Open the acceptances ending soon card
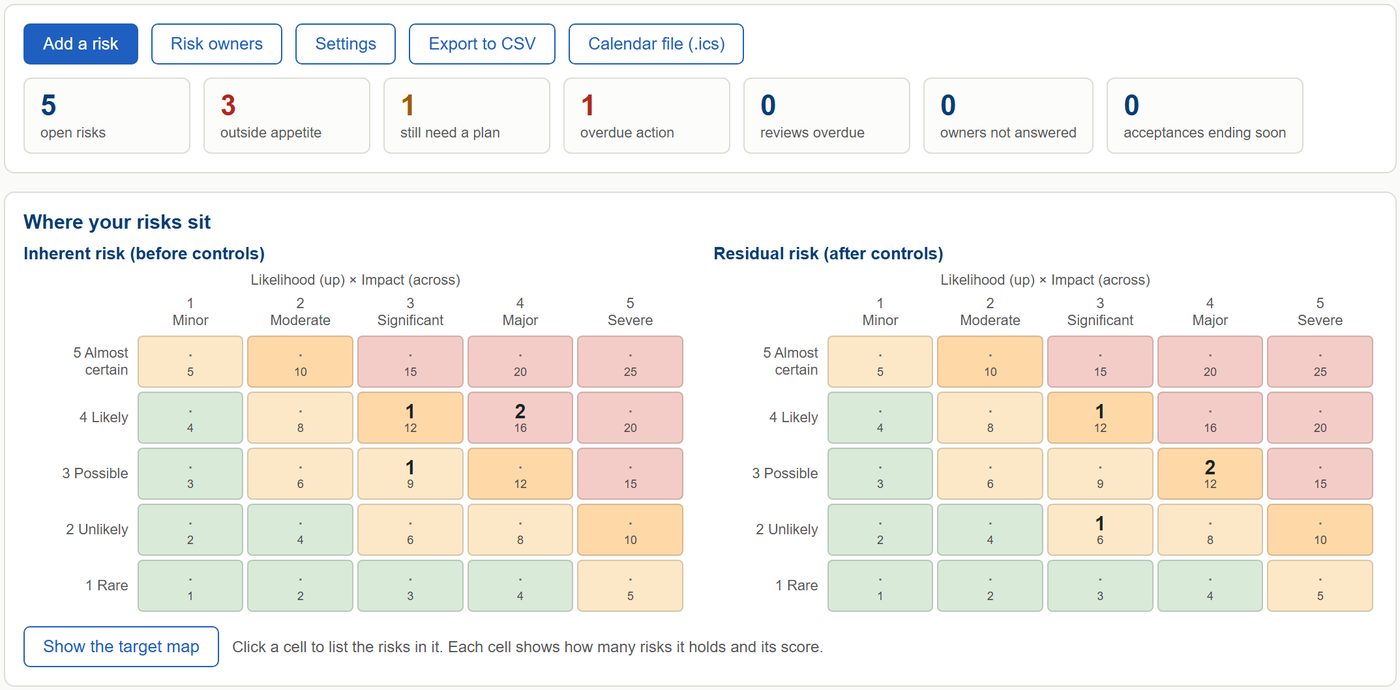This screenshot has width=1400, height=690. [1205, 116]
